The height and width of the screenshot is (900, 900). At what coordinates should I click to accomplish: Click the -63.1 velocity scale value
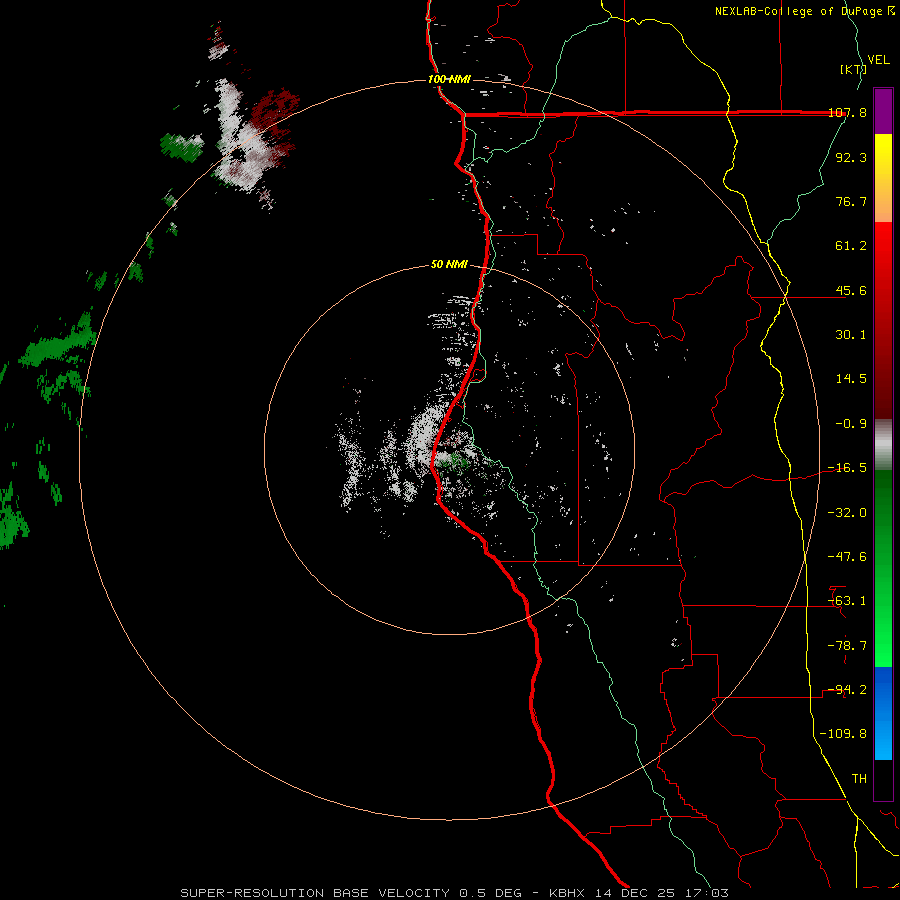[847, 601]
